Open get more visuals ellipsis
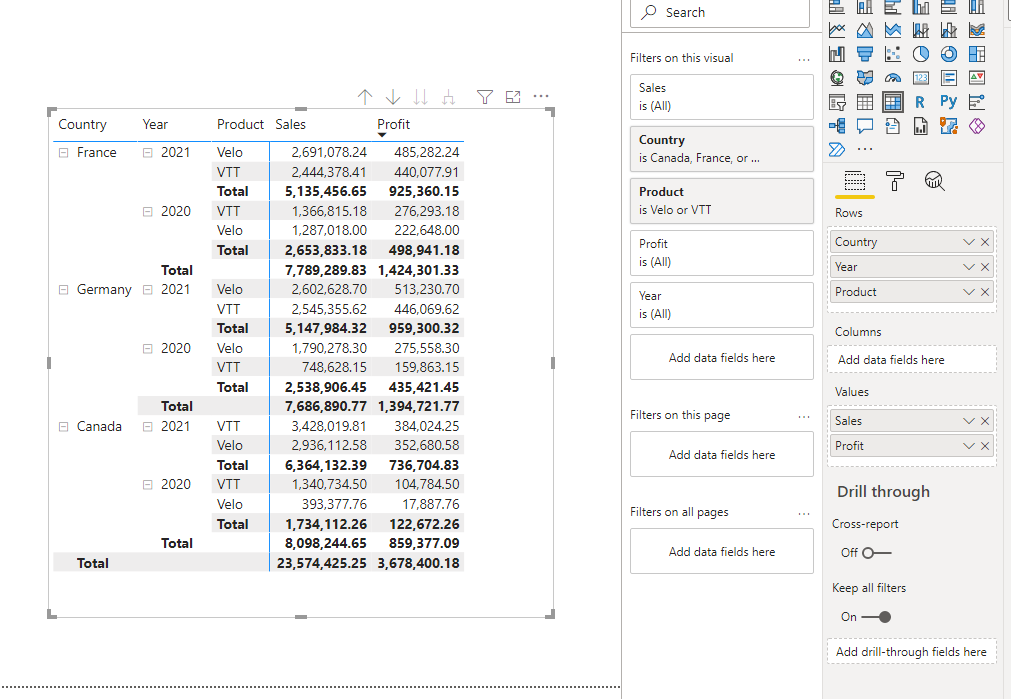 click(x=865, y=150)
